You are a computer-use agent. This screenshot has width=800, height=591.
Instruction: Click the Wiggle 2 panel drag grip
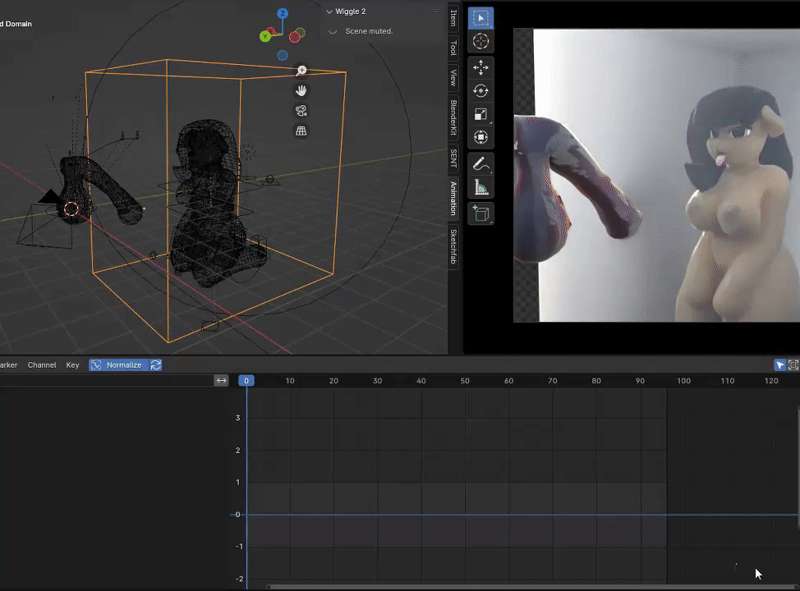click(436, 11)
